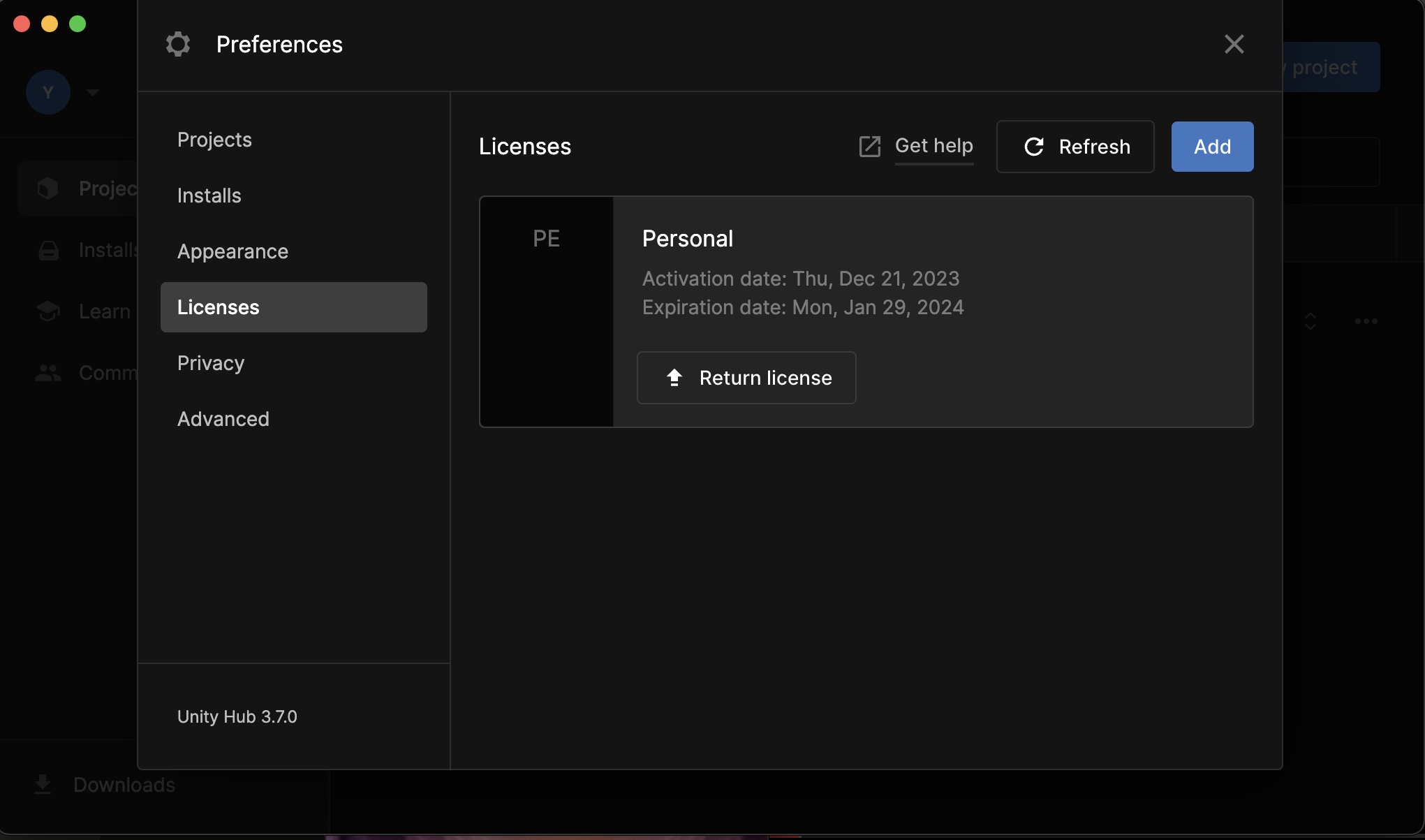Screen dimensions: 1425x840
Task: Switch to the Privacy preferences tab
Action: (x=211, y=363)
